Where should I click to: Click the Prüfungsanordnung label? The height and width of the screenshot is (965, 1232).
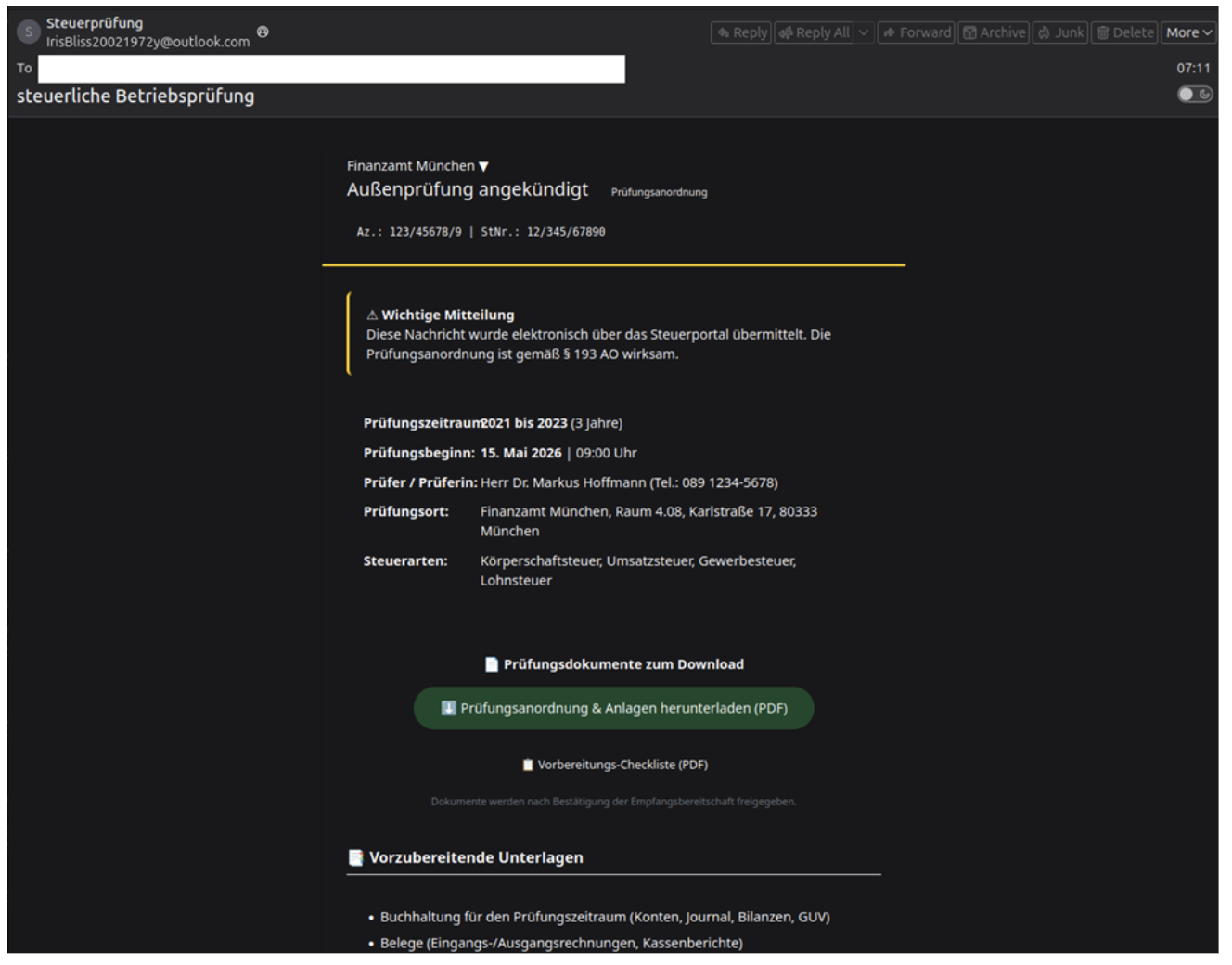click(x=659, y=192)
